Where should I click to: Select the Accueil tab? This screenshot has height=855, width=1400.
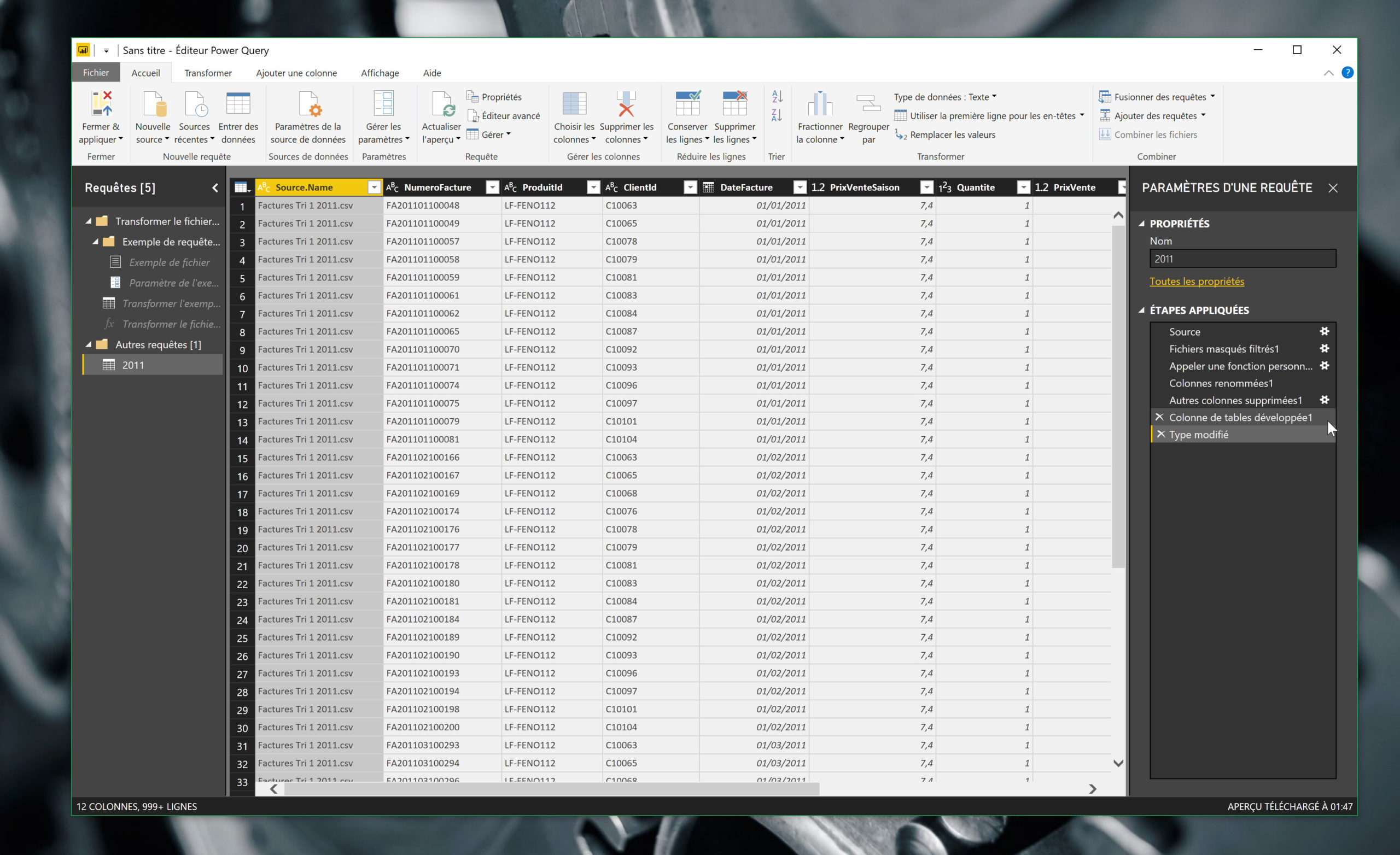(x=145, y=73)
